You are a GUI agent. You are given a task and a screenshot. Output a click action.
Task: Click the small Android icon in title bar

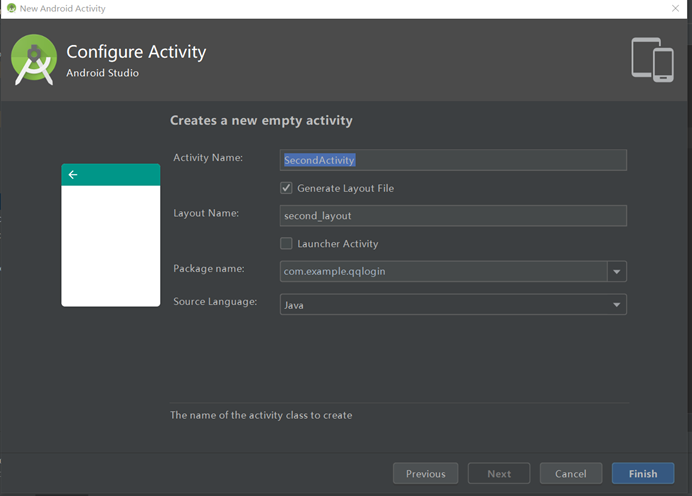coord(10,8)
